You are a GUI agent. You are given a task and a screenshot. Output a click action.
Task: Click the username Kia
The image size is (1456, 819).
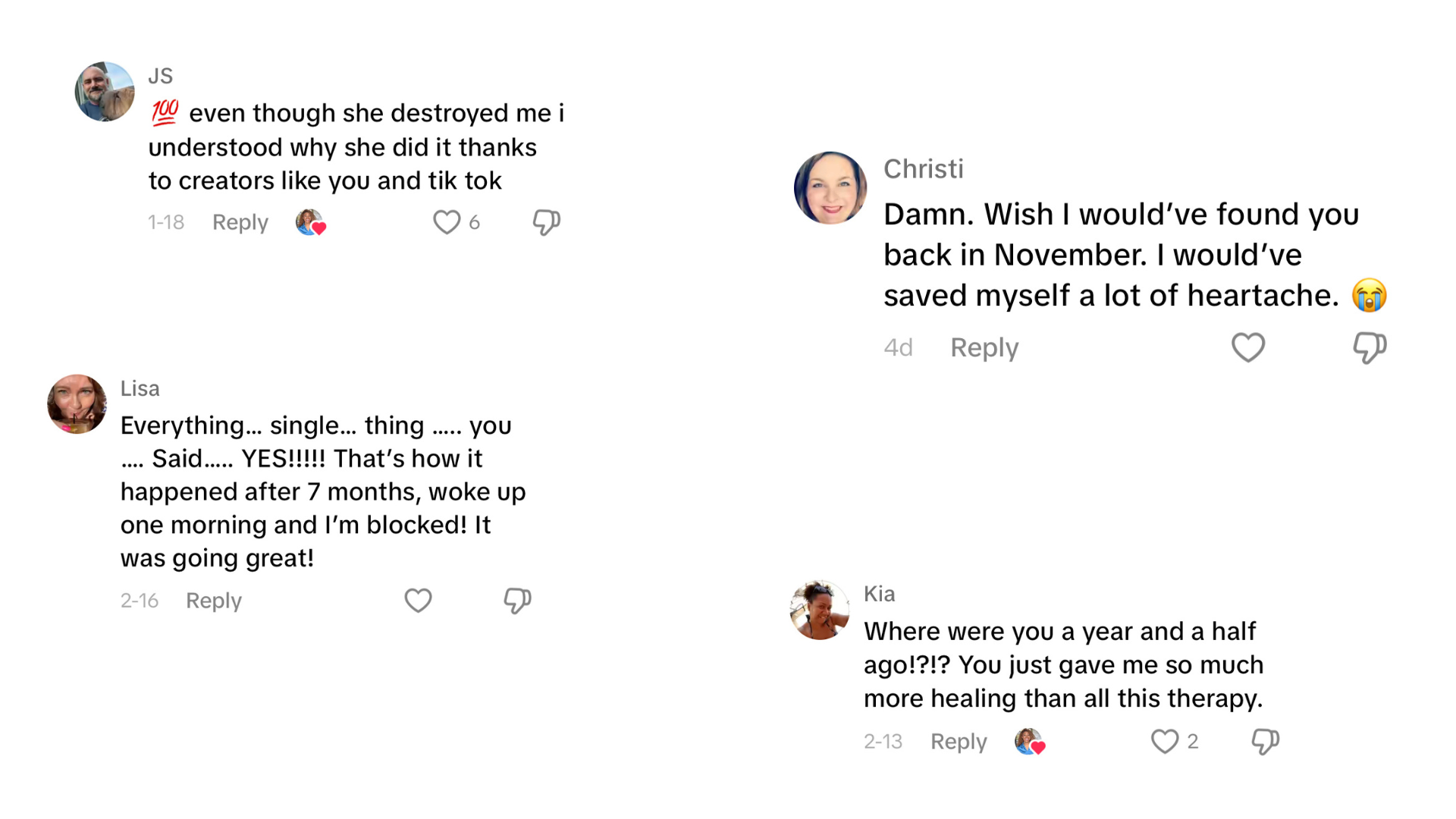pos(879,594)
